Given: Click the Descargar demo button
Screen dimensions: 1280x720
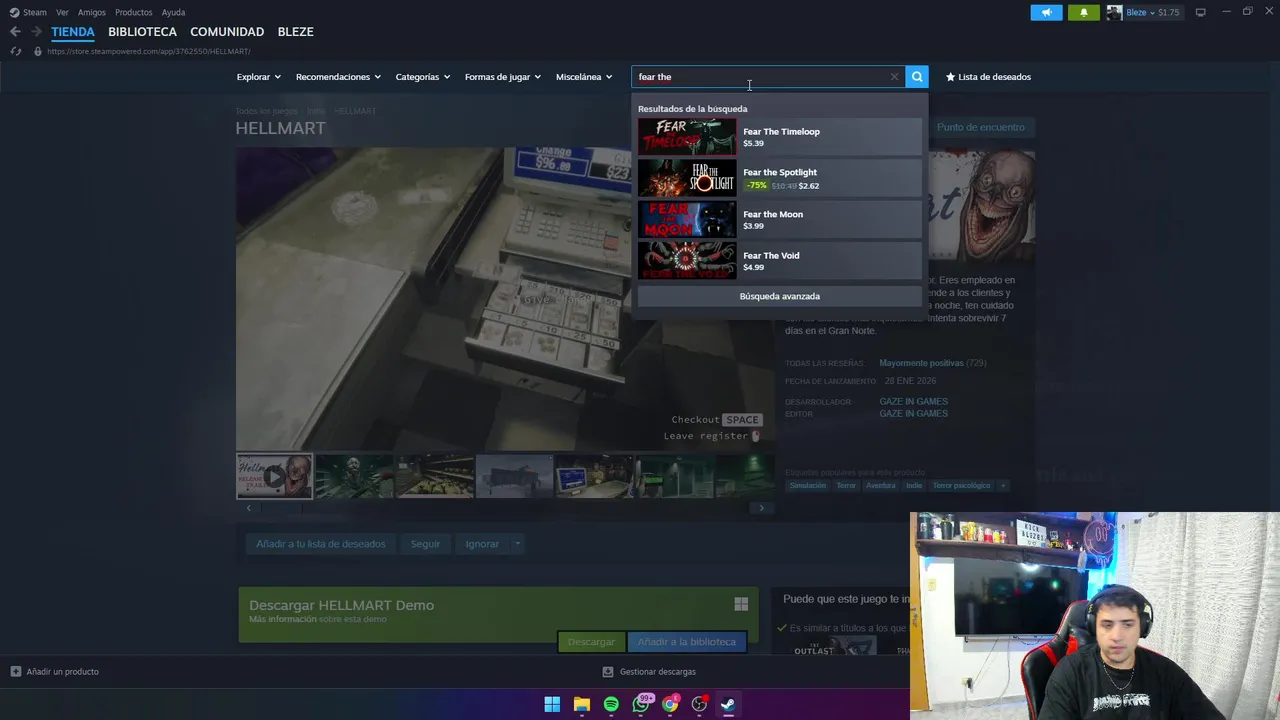Looking at the screenshot, I should pos(591,642).
